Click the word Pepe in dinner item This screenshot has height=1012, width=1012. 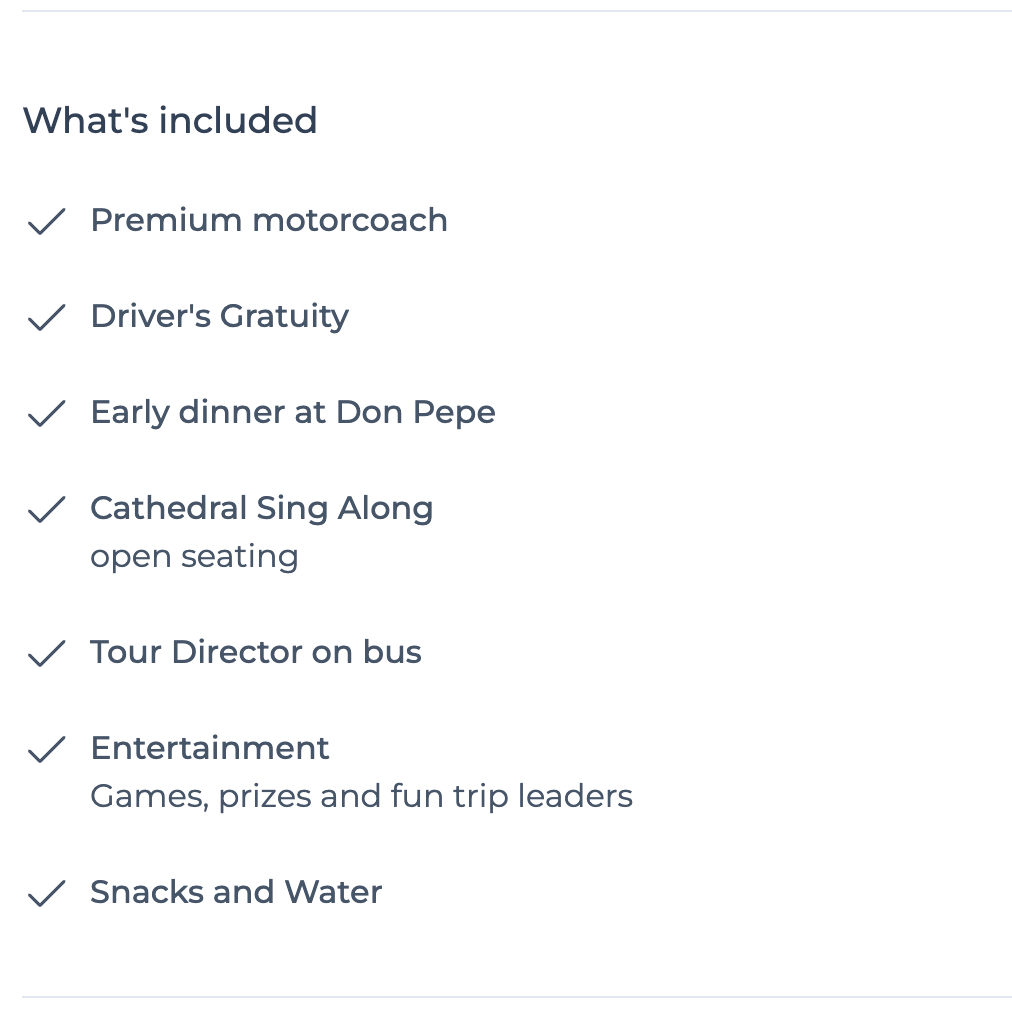point(454,414)
